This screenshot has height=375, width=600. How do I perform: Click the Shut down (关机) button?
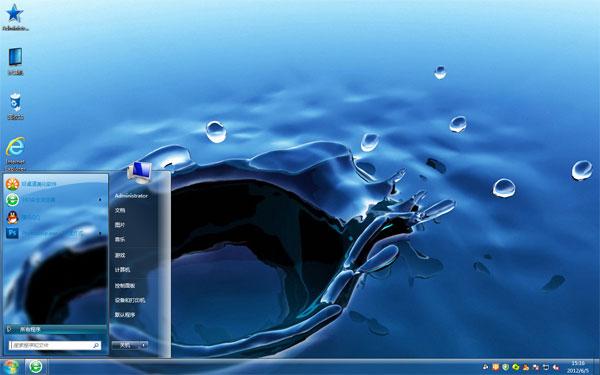click(126, 345)
